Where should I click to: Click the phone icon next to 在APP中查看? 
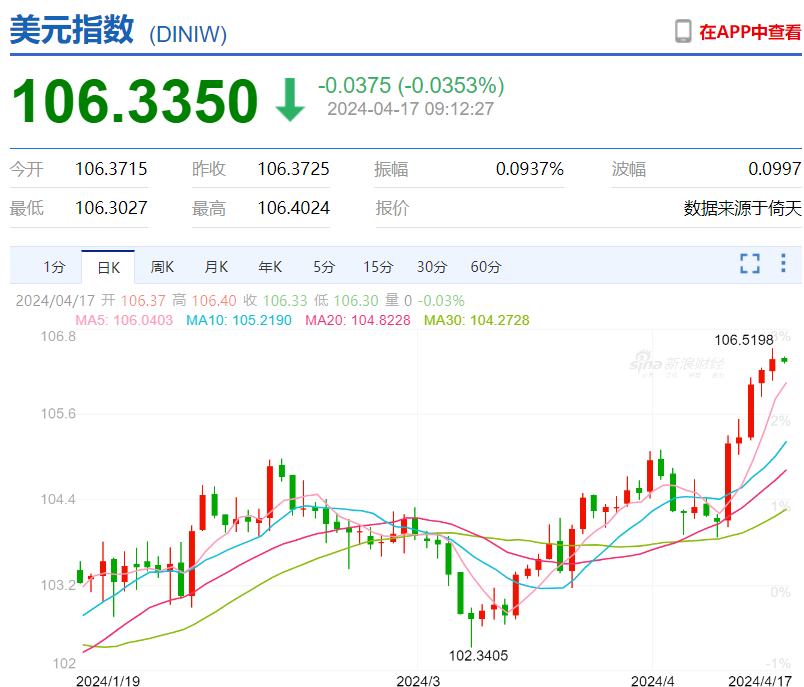[x=684, y=31]
